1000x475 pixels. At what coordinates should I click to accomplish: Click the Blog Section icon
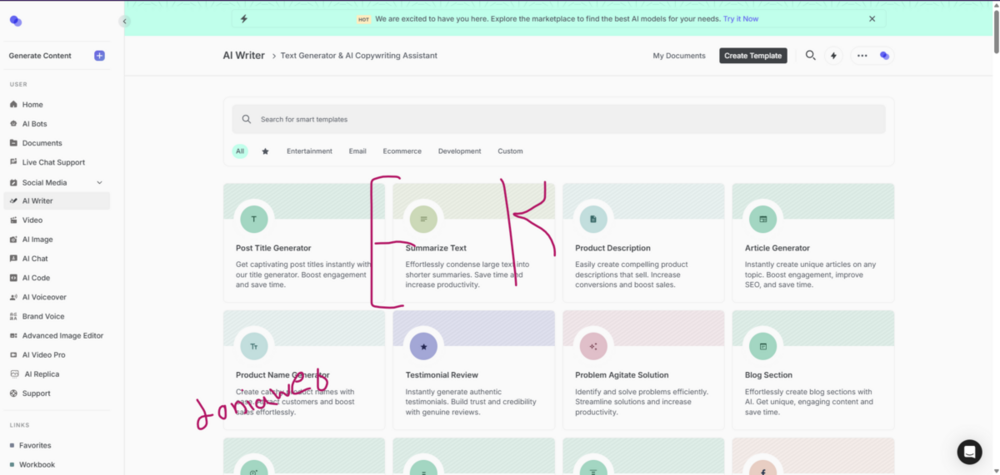[x=763, y=346]
